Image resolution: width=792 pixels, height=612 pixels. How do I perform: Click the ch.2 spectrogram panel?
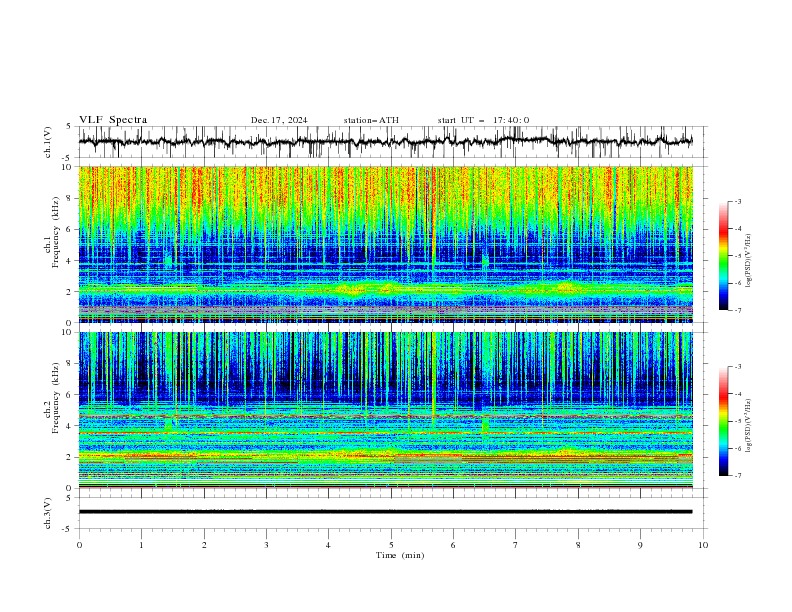pyautogui.click(x=385, y=410)
